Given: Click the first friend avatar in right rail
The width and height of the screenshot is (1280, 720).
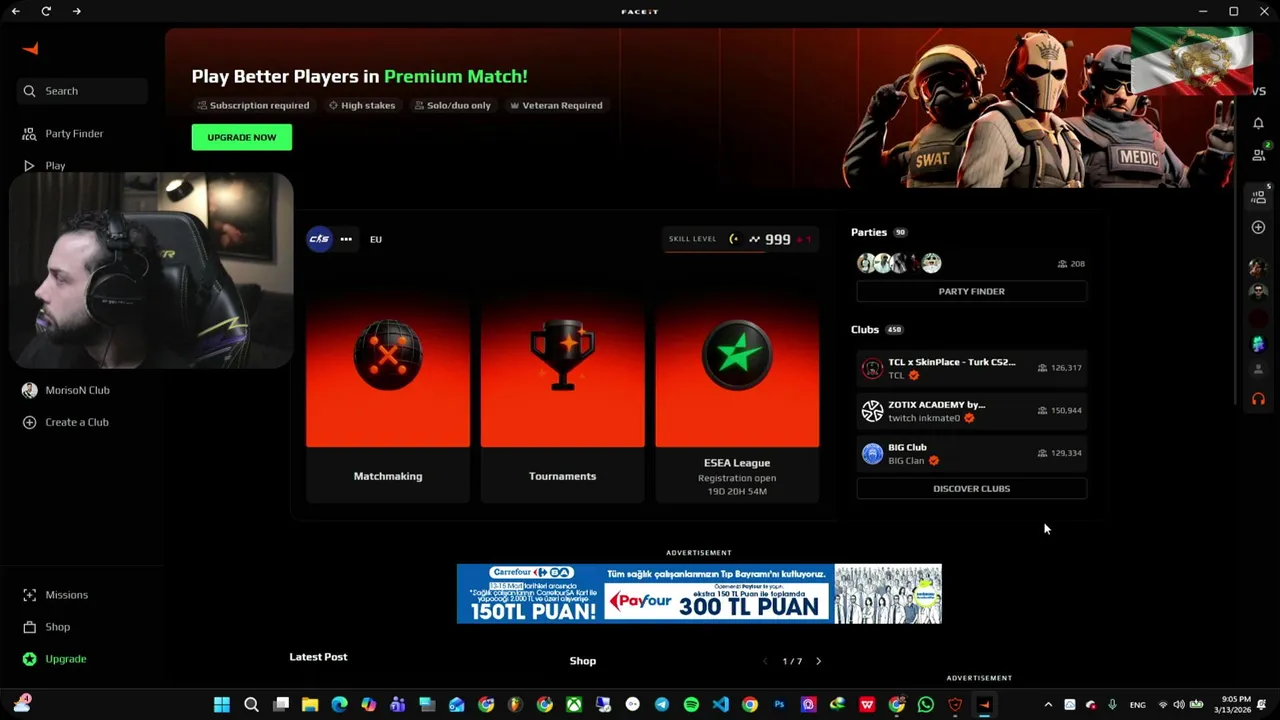Looking at the screenshot, I should point(1258,266).
